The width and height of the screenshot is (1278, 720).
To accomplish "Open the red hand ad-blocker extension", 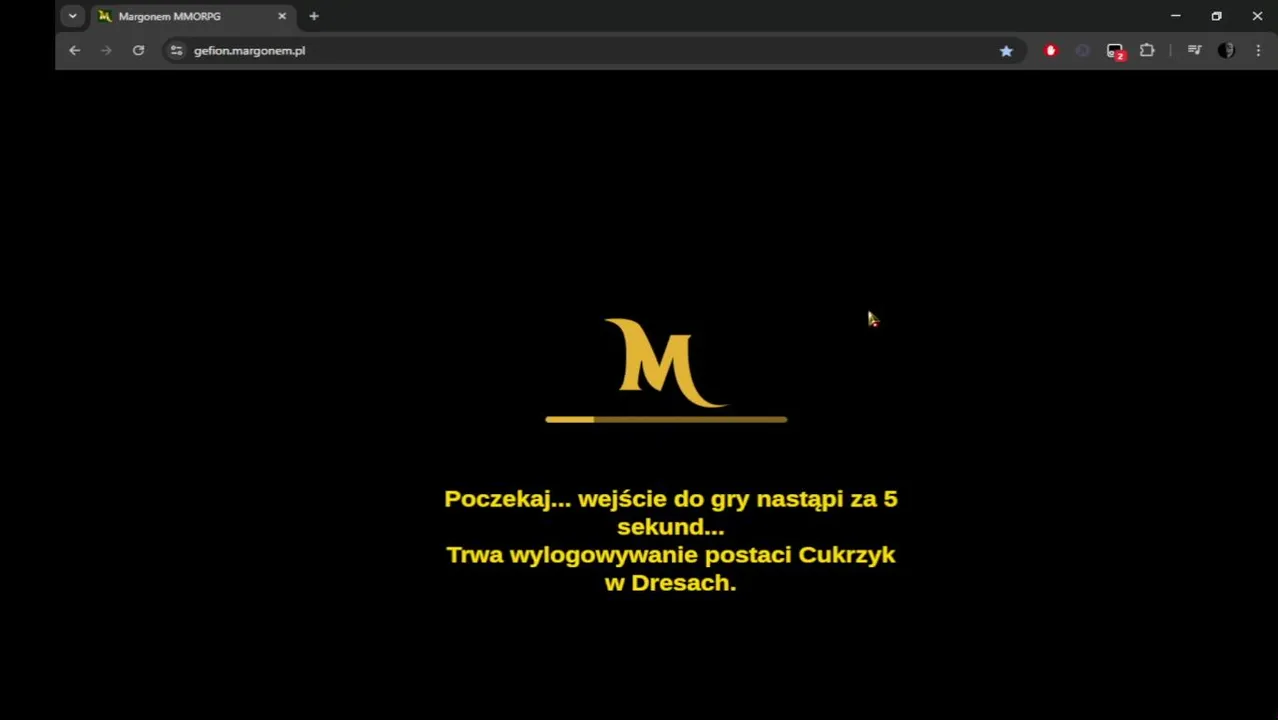I will (1050, 50).
